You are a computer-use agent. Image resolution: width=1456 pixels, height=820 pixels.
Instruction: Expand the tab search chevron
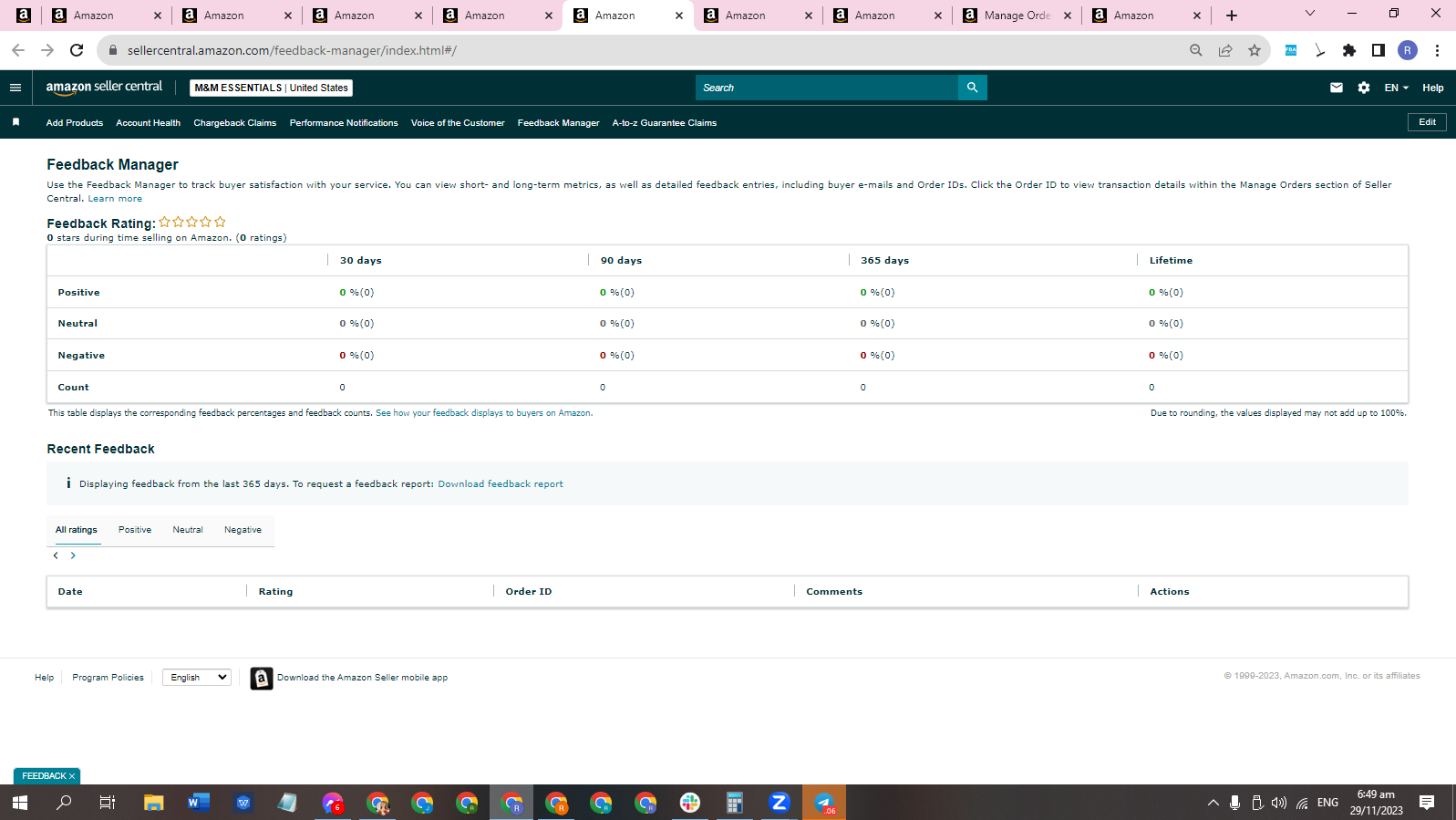click(1310, 14)
